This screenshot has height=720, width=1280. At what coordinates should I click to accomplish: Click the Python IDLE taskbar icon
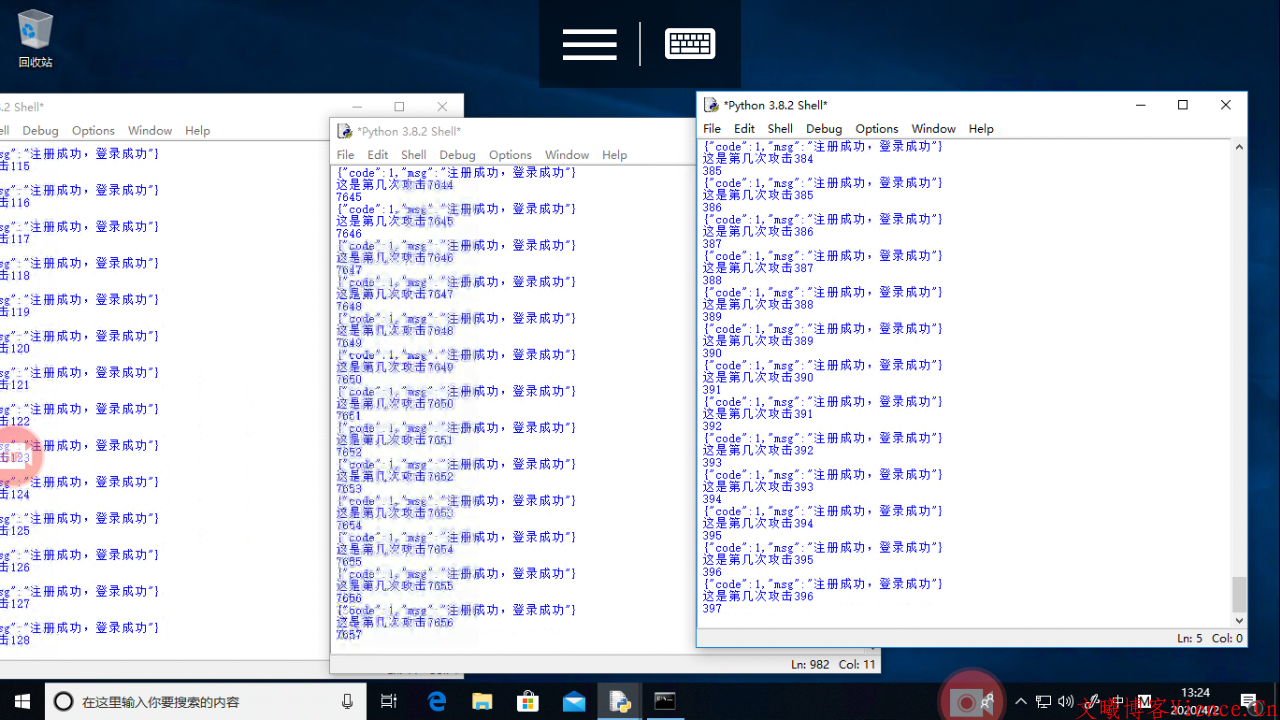(620, 701)
